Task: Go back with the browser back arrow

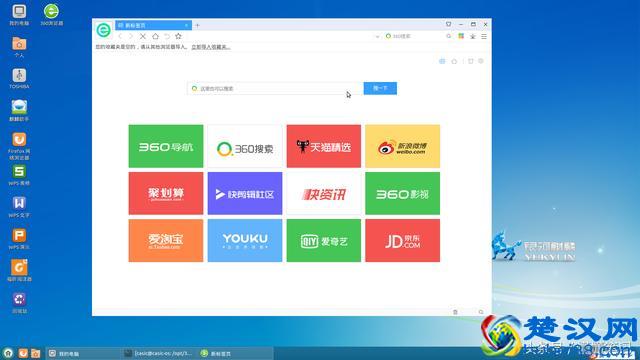Action: click(x=120, y=36)
